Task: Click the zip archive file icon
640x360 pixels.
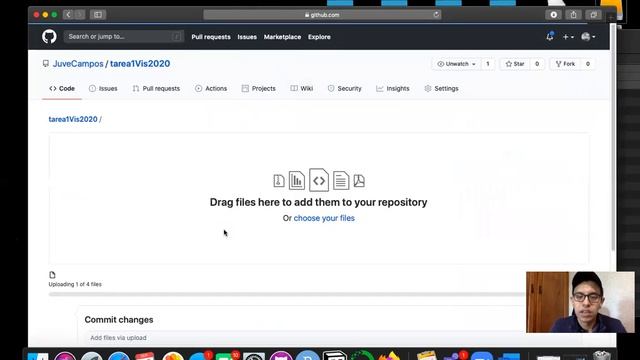Action: pos(279,181)
